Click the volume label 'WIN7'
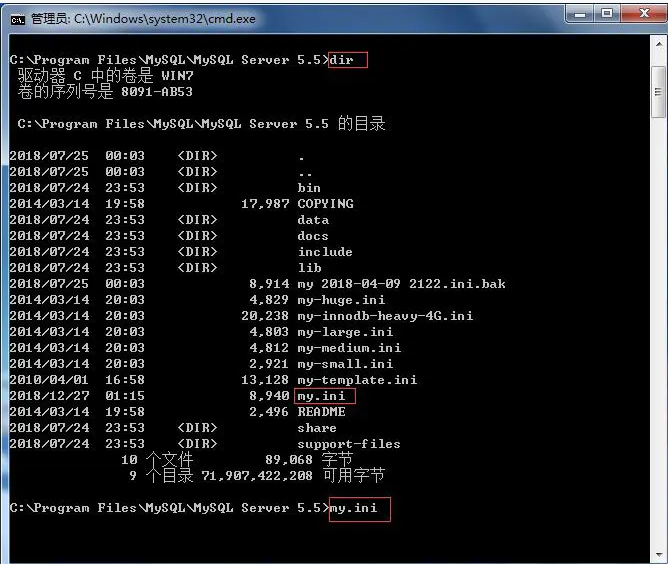Screen dimensions: 668x564 click(177, 76)
